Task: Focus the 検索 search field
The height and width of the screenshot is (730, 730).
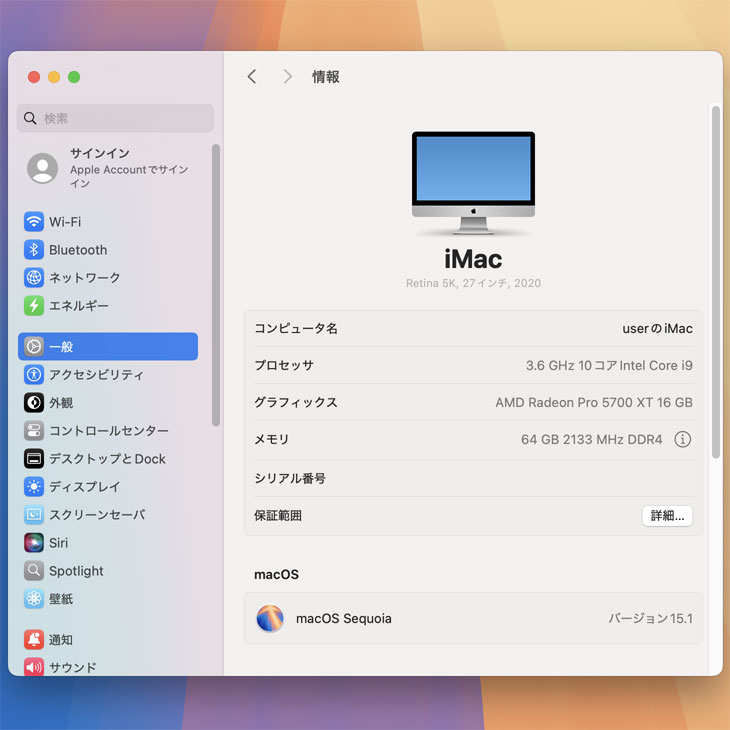Action: 116,118
